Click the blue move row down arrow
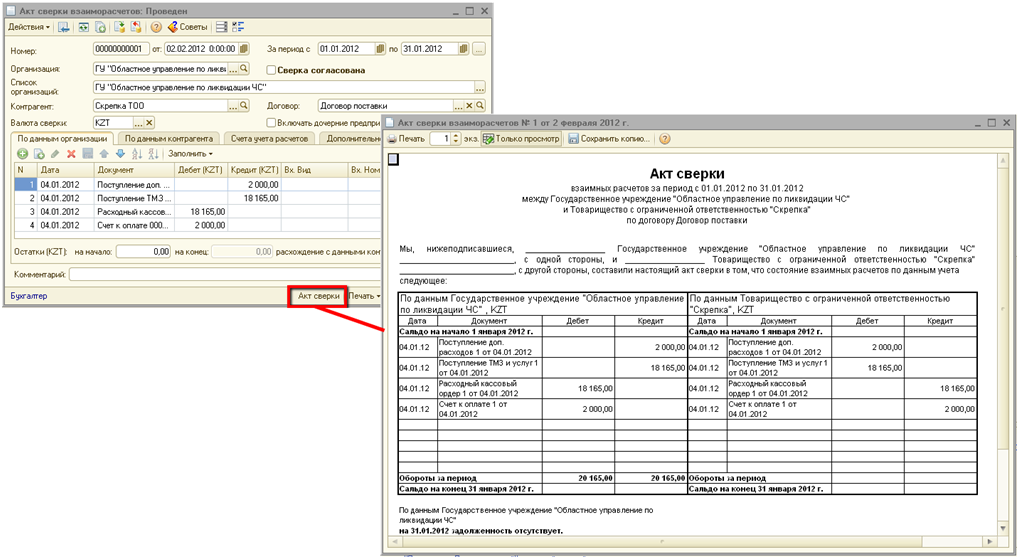This screenshot has height=559, width=1019. click(121, 154)
